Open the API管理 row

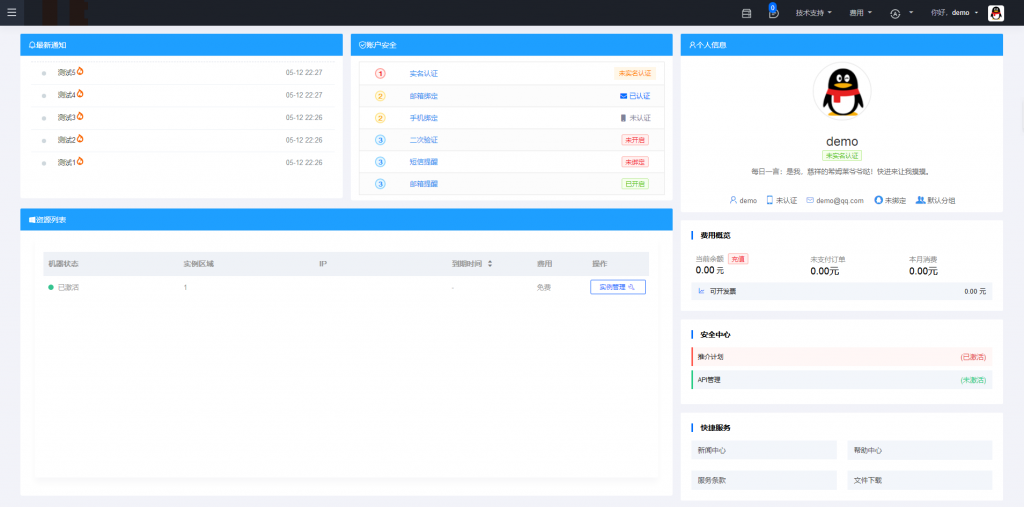(842, 380)
